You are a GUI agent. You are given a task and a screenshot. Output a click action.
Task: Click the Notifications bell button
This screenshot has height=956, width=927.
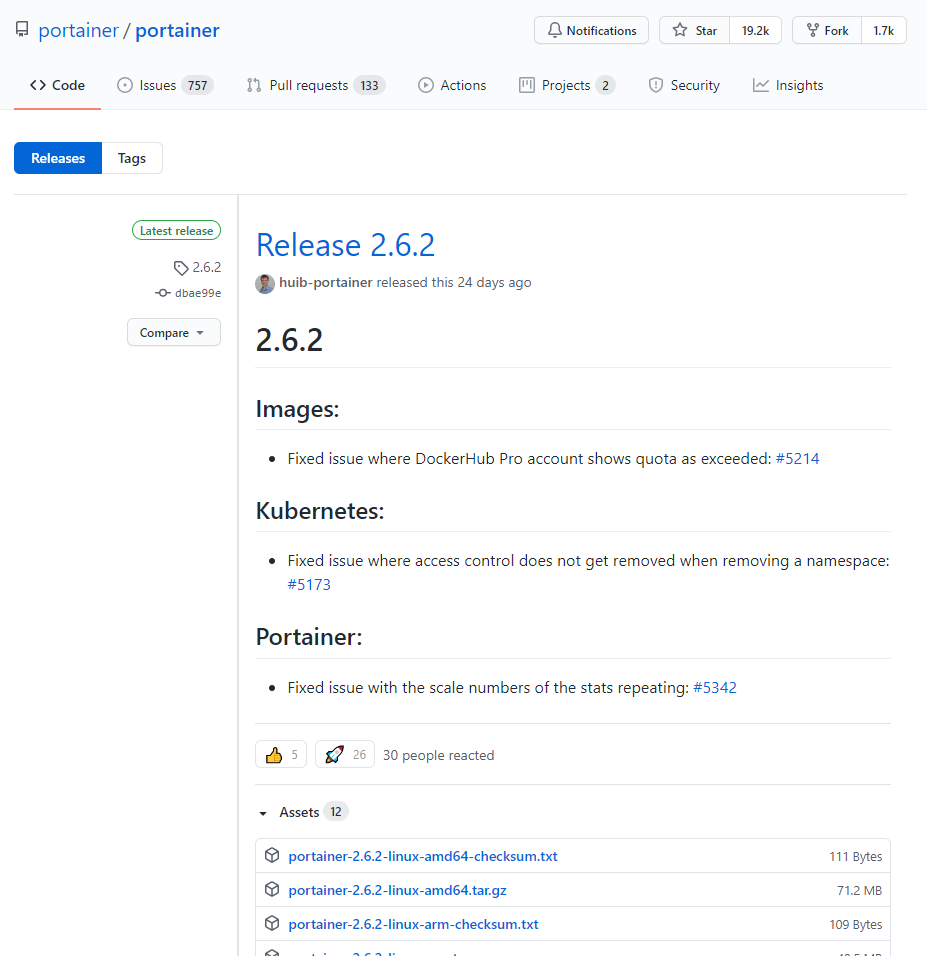click(591, 30)
